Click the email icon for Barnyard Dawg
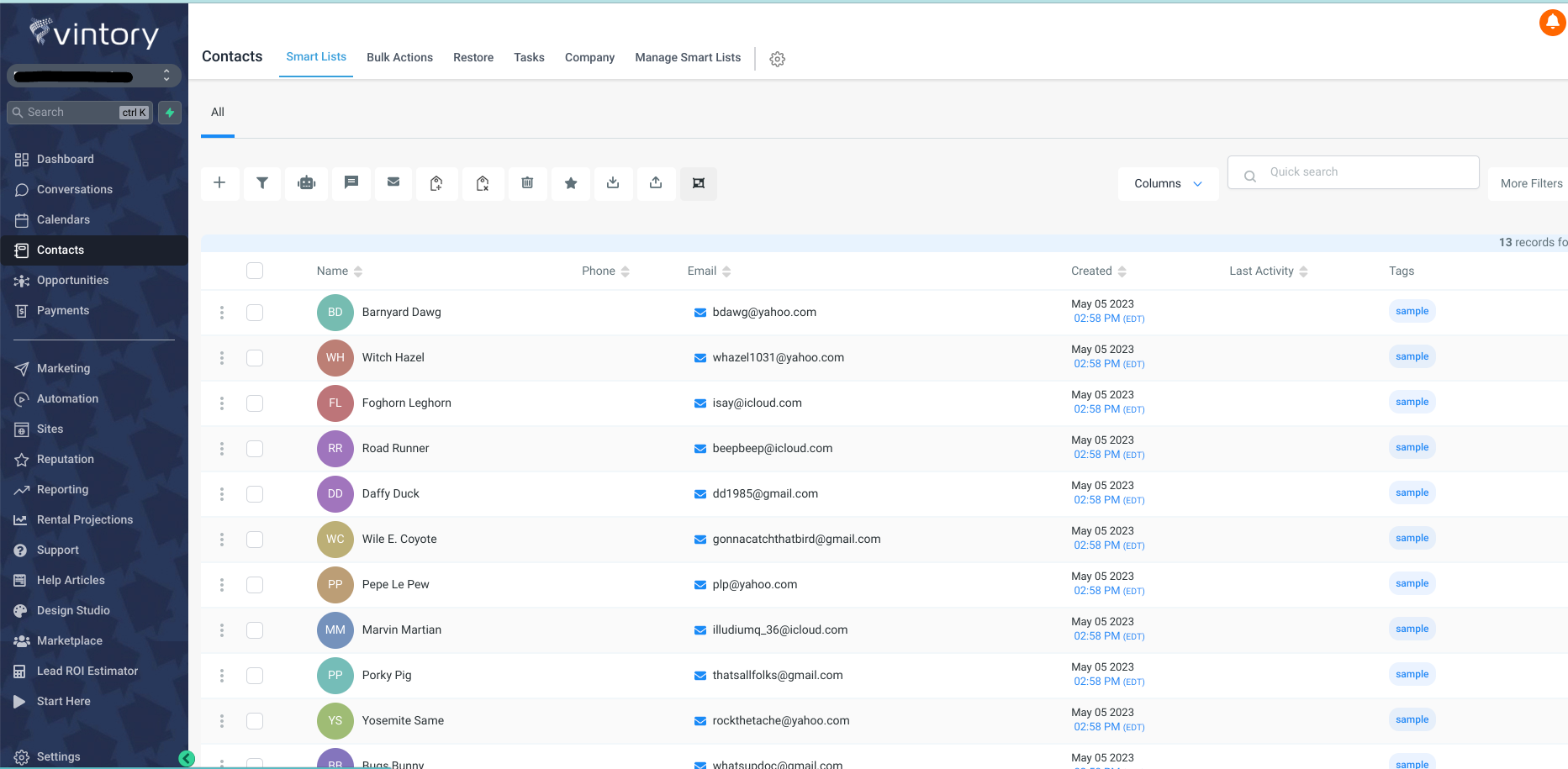 click(x=700, y=313)
